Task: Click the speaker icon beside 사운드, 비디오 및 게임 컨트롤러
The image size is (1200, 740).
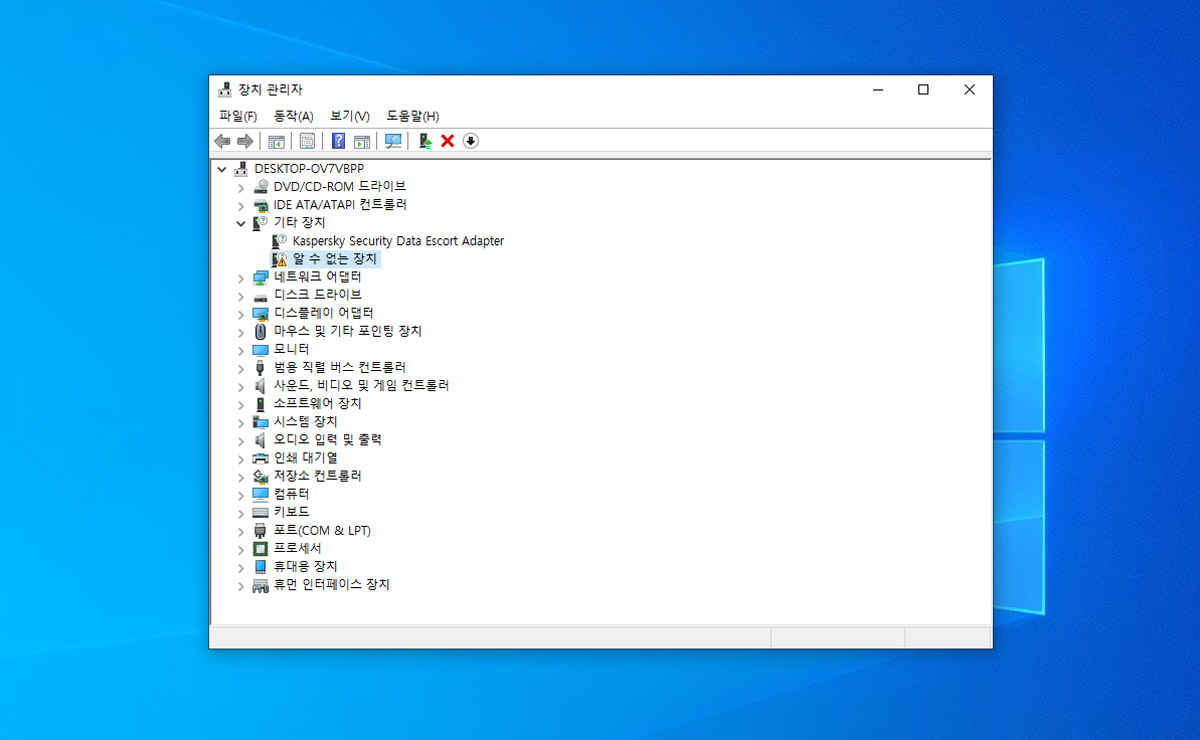Action: click(x=261, y=385)
